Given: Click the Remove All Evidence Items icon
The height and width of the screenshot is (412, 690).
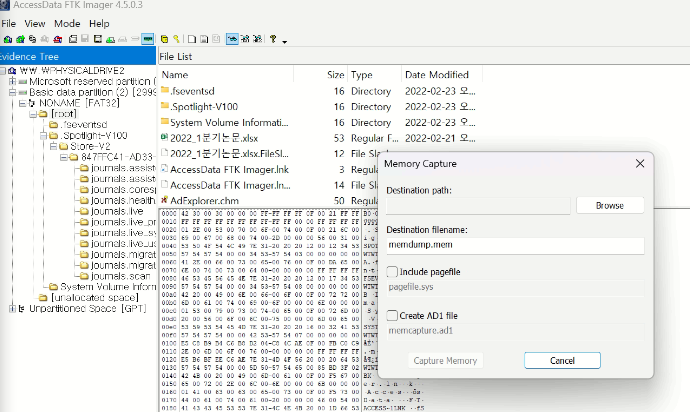Looking at the screenshot, I should tap(58, 39).
